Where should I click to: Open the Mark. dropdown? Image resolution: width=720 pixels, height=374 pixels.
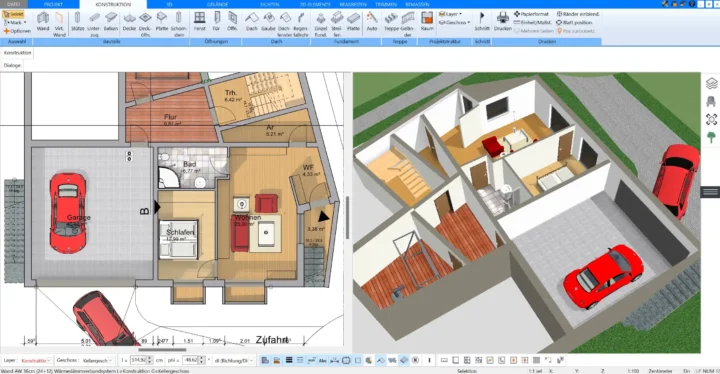coord(15,22)
